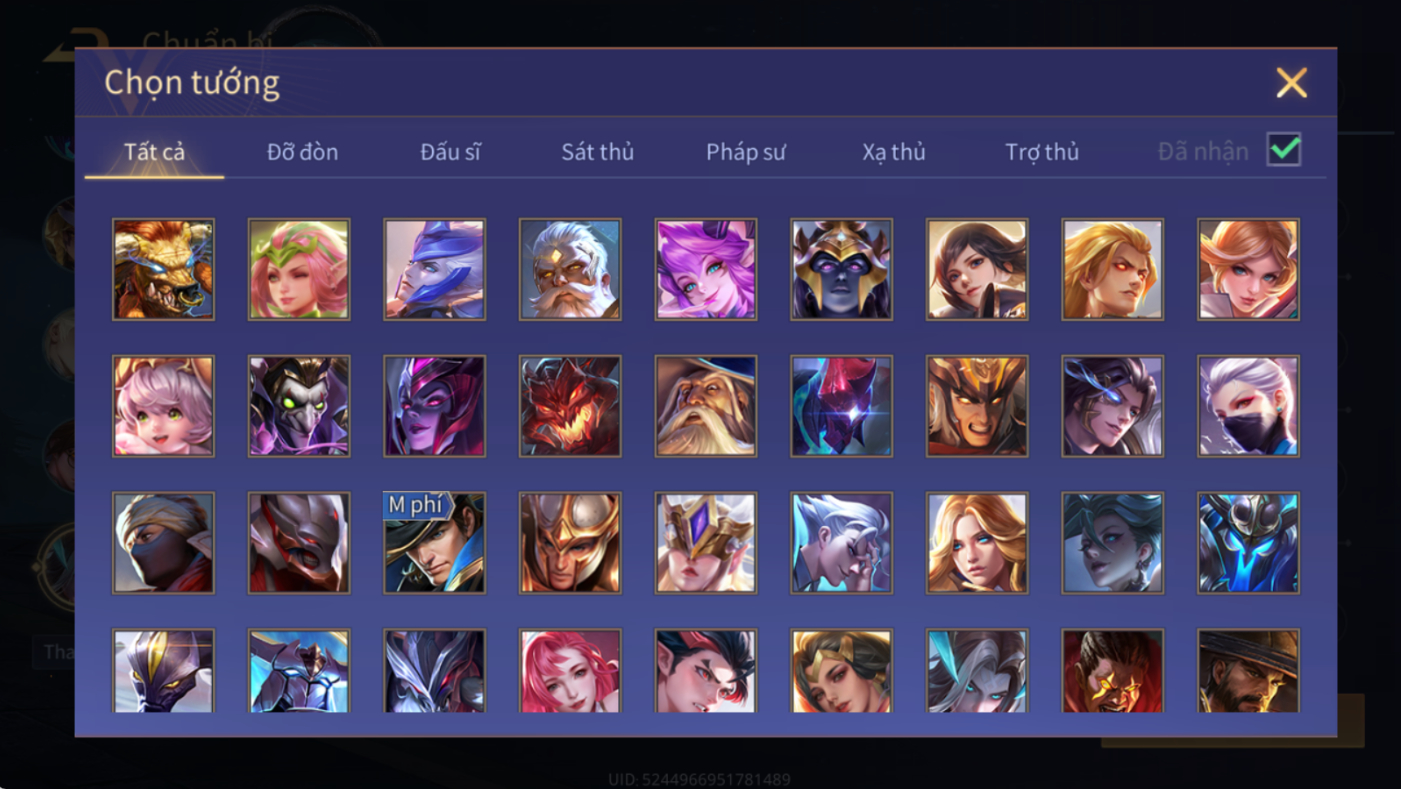The height and width of the screenshot is (789, 1401).
Task: Toggle the "Đã nhận" checkbox
Action: [1284, 150]
